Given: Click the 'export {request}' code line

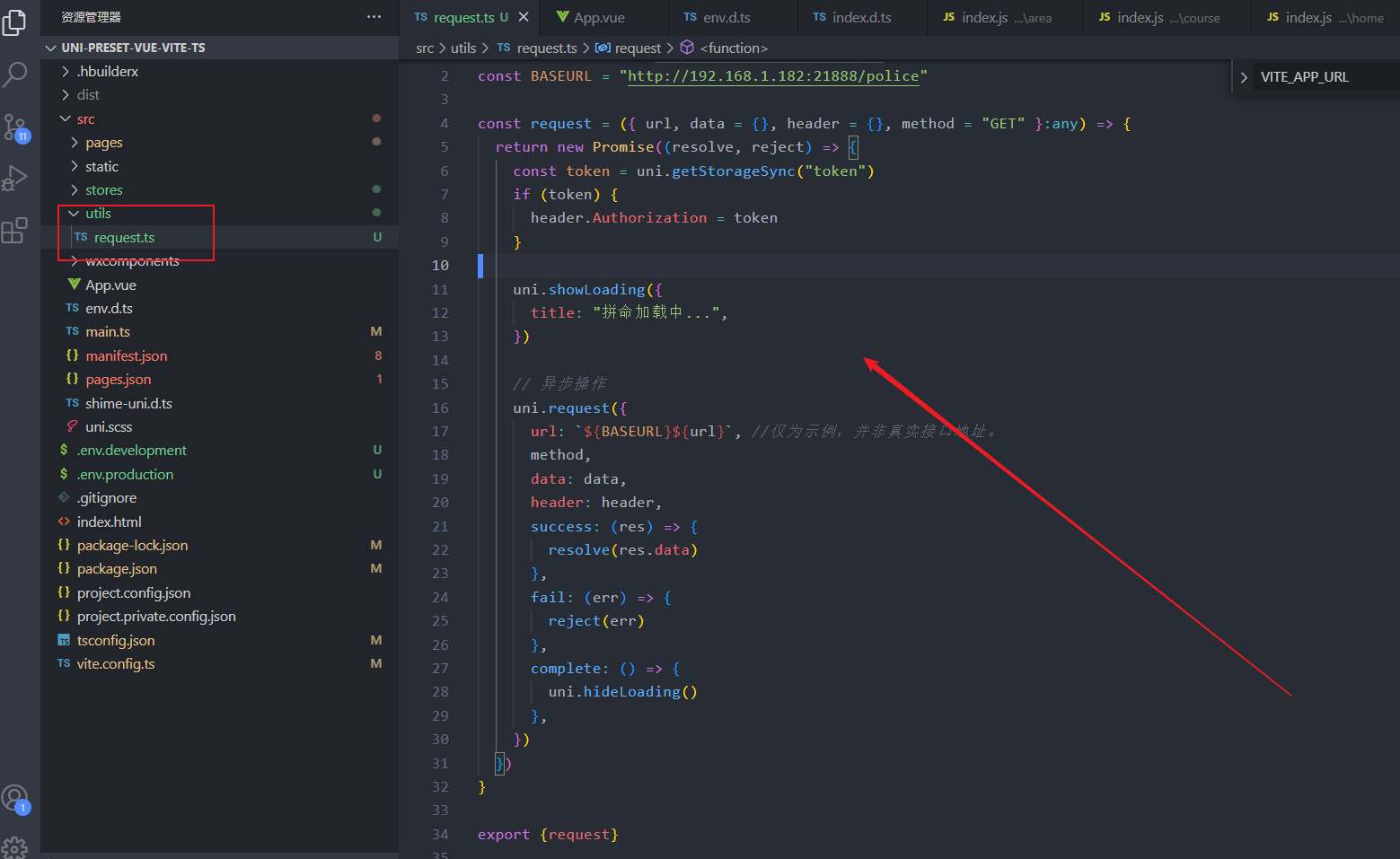Looking at the screenshot, I should pyautogui.click(x=548, y=834).
